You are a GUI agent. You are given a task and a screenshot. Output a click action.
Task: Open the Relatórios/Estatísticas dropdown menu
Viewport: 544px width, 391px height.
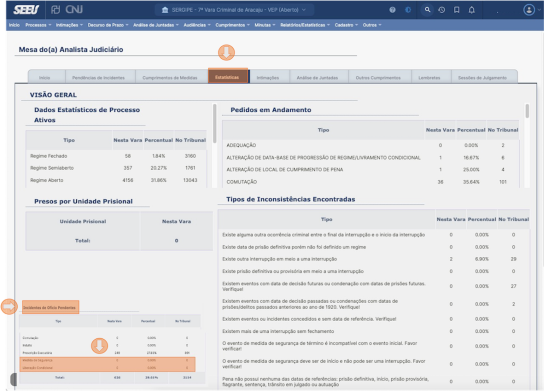click(x=305, y=25)
